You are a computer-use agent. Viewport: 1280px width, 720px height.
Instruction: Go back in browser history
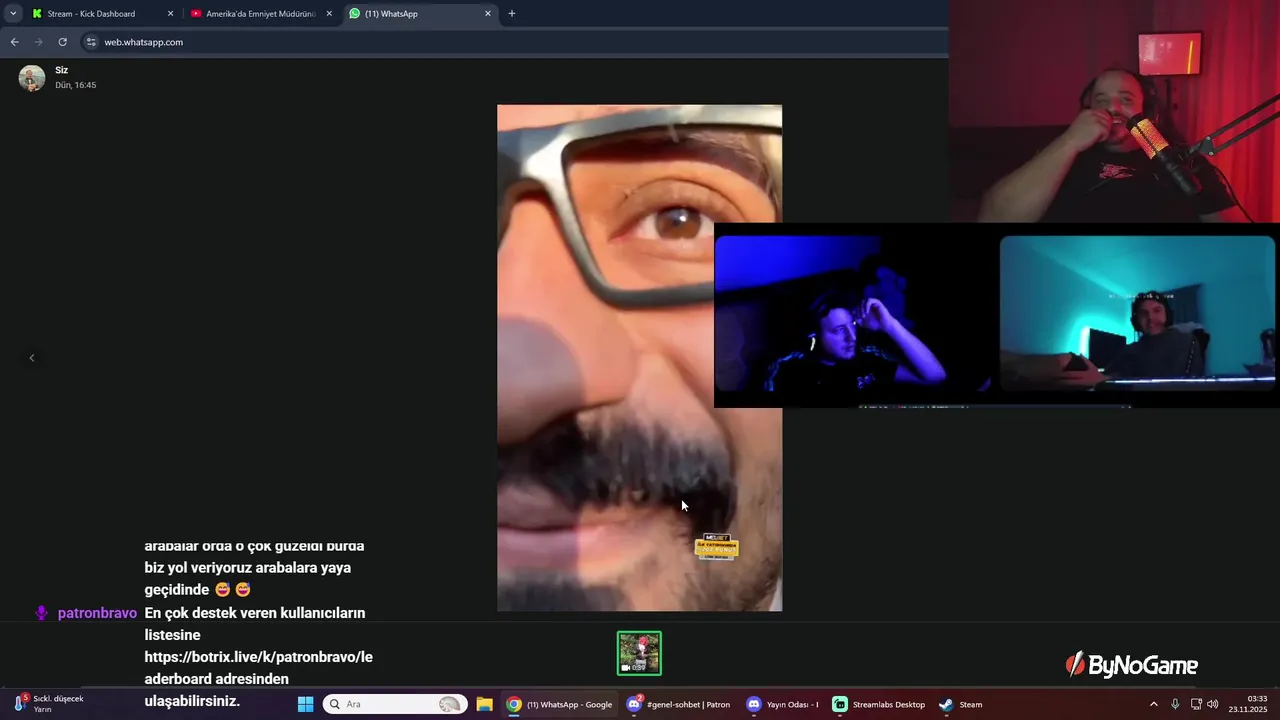14,42
